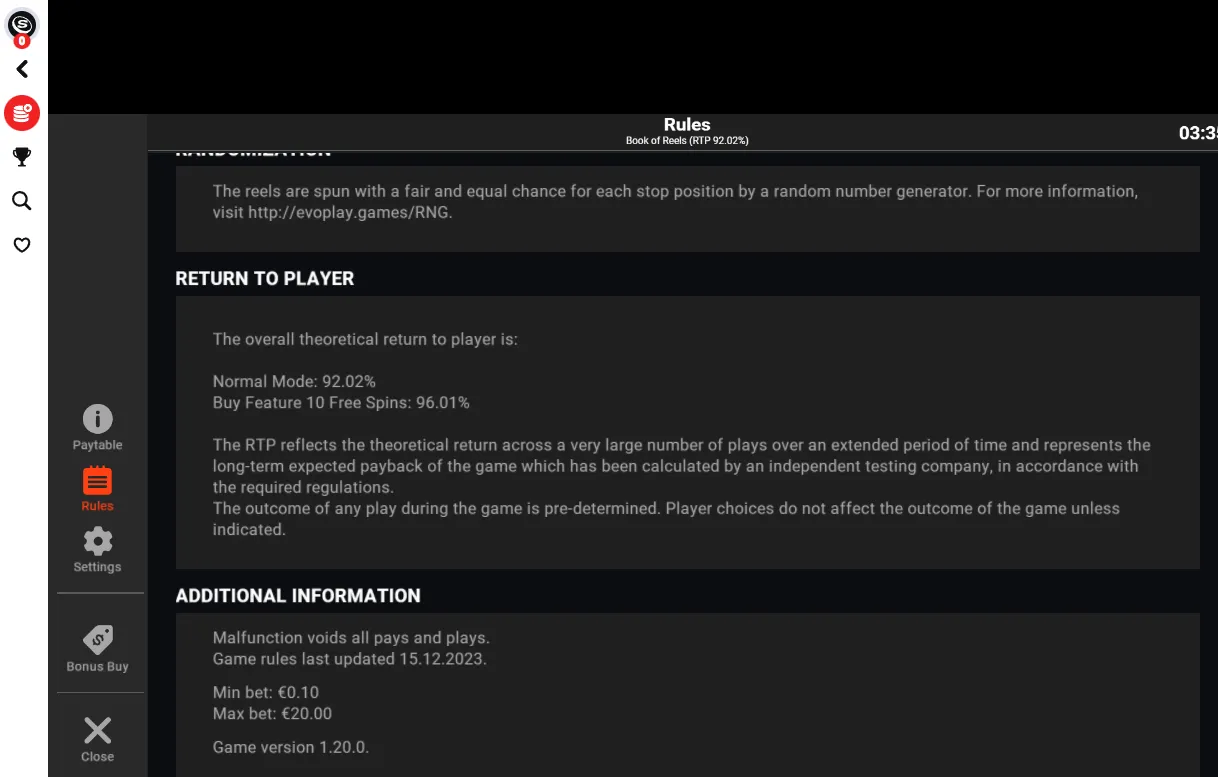Click the Return to Player heading
This screenshot has height=777, width=1218.
tap(265, 279)
